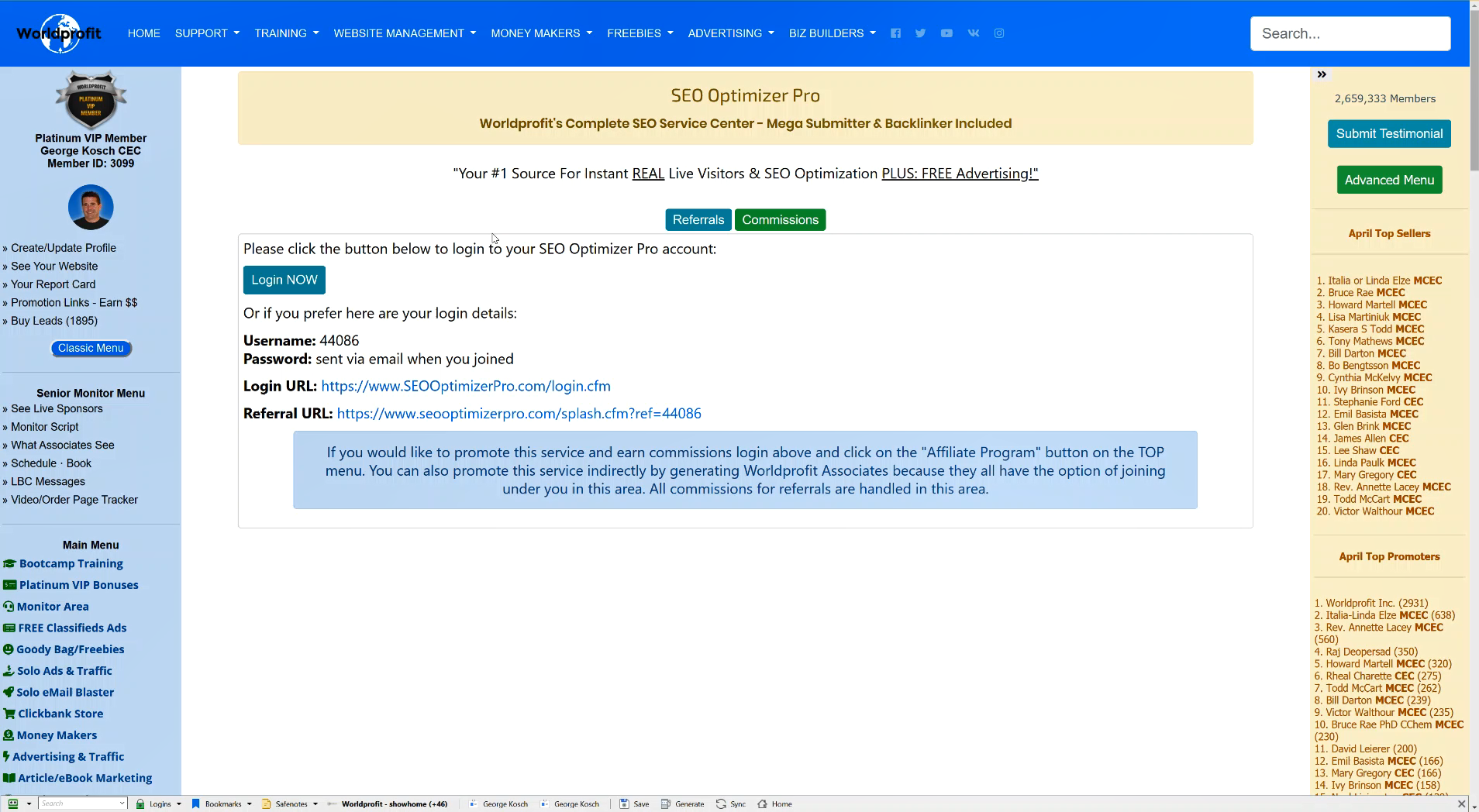Click the Platinum VIP Member badge

tap(91, 100)
